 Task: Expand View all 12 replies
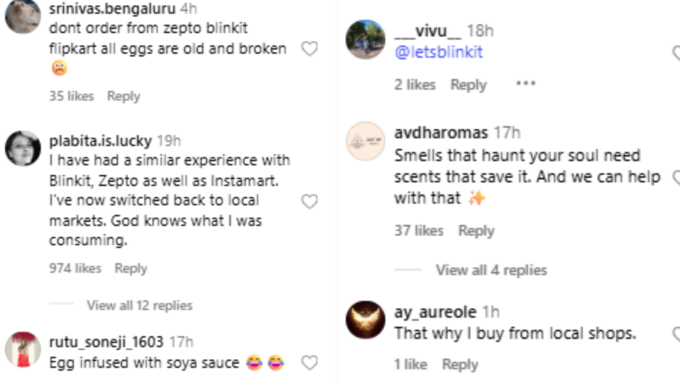click(x=139, y=305)
